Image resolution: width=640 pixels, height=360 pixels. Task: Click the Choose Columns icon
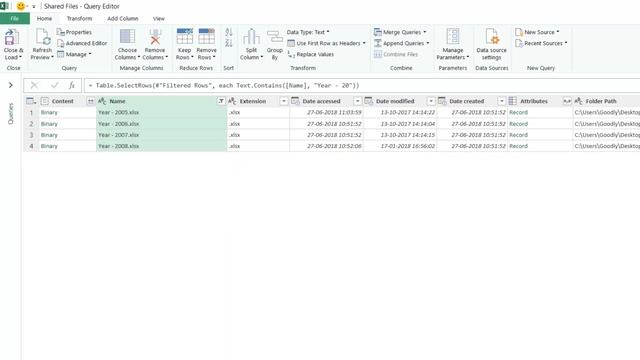coord(127,37)
